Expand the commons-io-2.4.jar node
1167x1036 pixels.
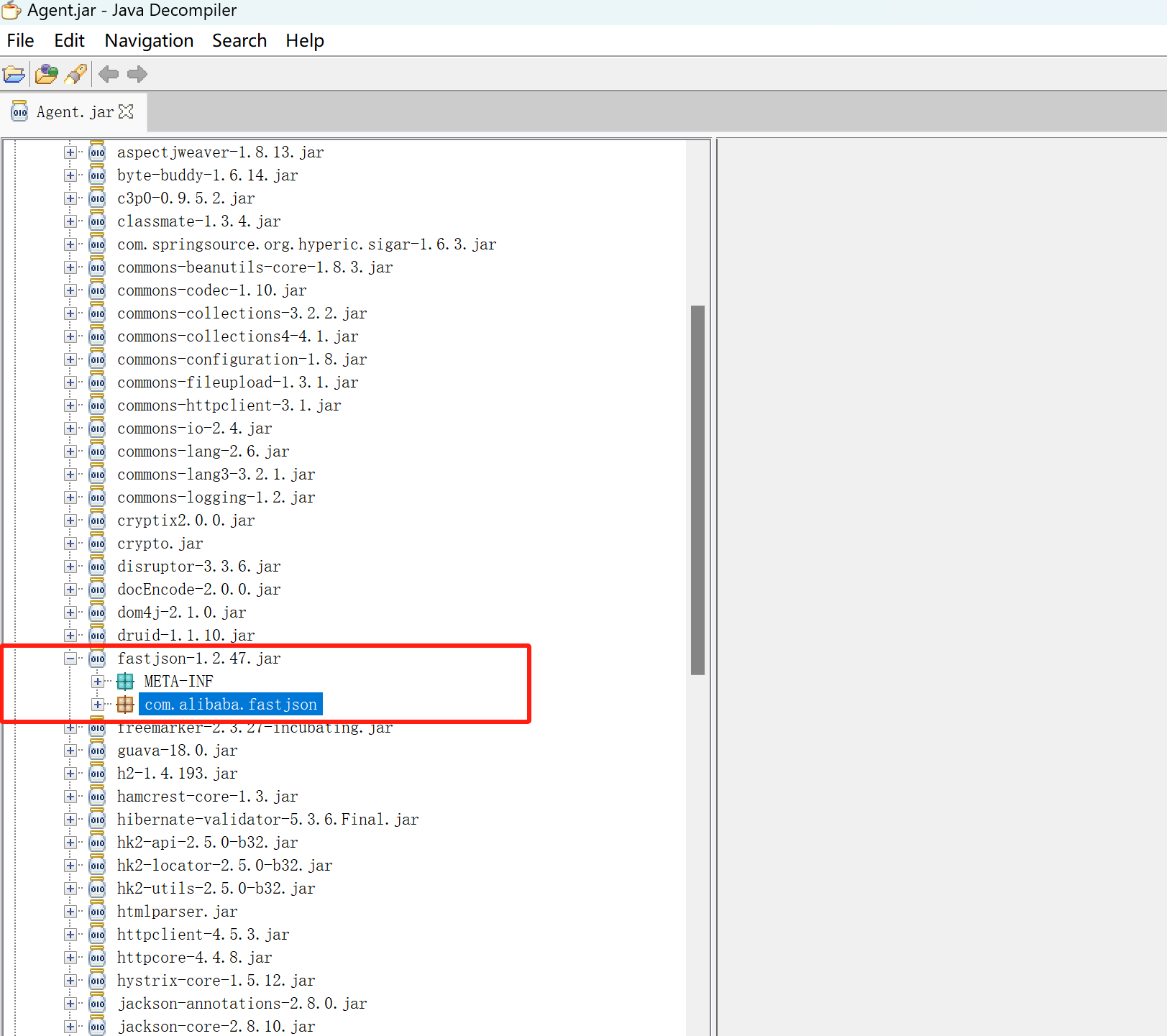(x=70, y=428)
